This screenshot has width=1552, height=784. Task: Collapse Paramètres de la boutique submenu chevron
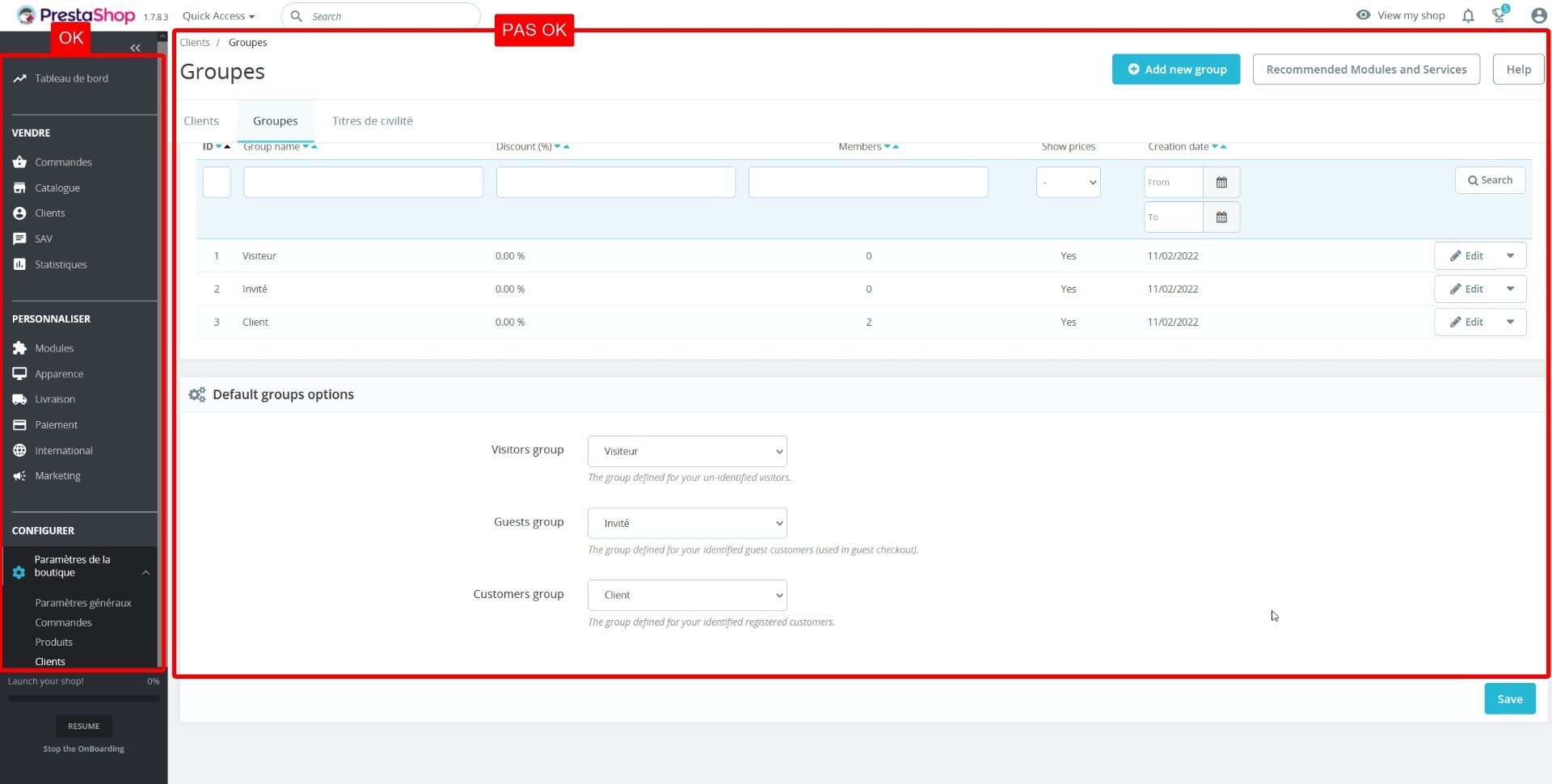click(x=145, y=573)
